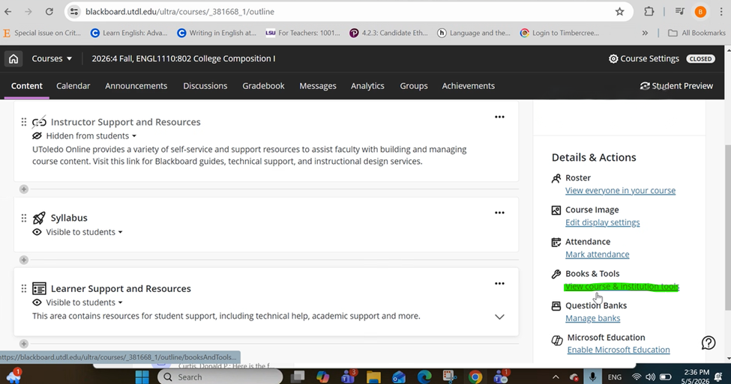Reload the Blackboard page

(x=49, y=12)
